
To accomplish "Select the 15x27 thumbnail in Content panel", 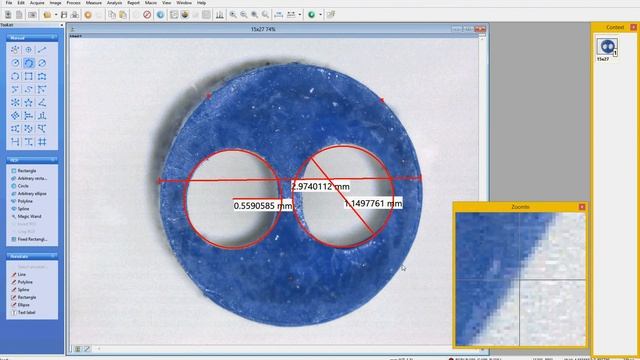I will 607,47.
